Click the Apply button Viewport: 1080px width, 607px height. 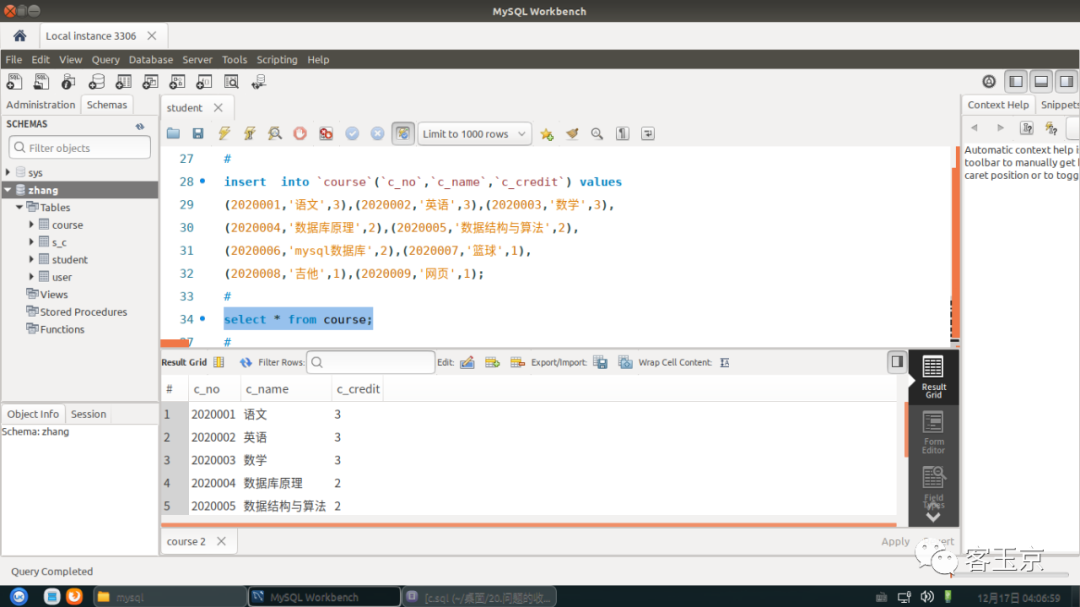[895, 542]
